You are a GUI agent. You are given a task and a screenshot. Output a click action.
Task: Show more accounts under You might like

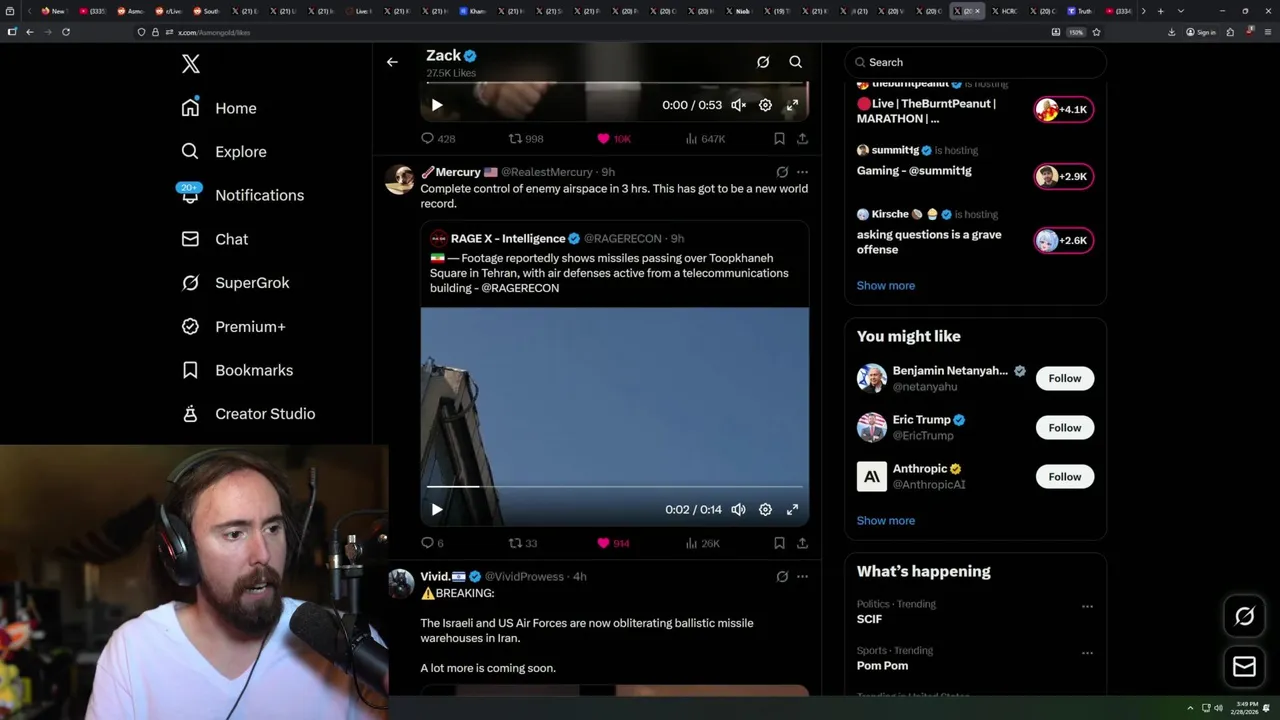point(886,520)
